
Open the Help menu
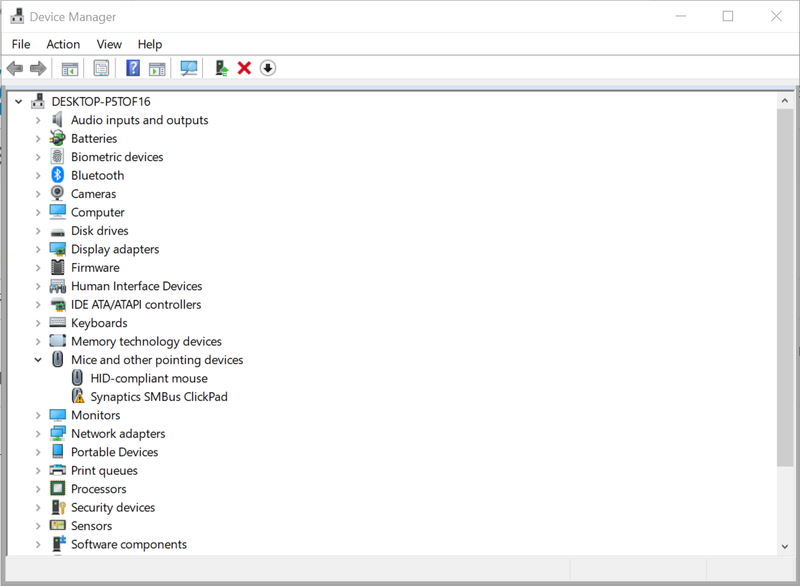(x=150, y=44)
